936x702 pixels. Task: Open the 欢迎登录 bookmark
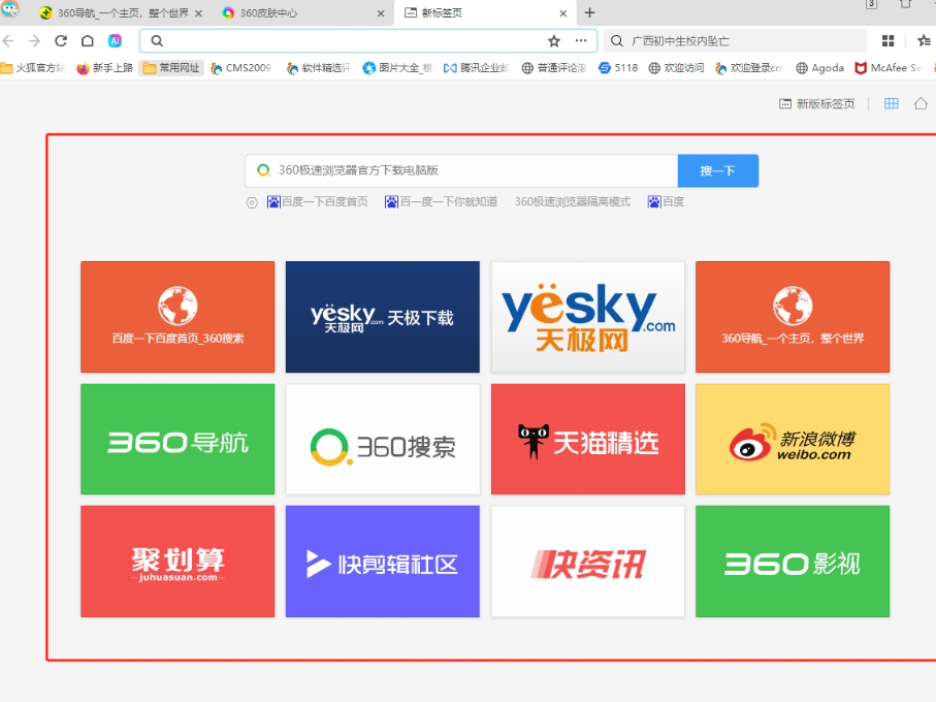(749, 68)
